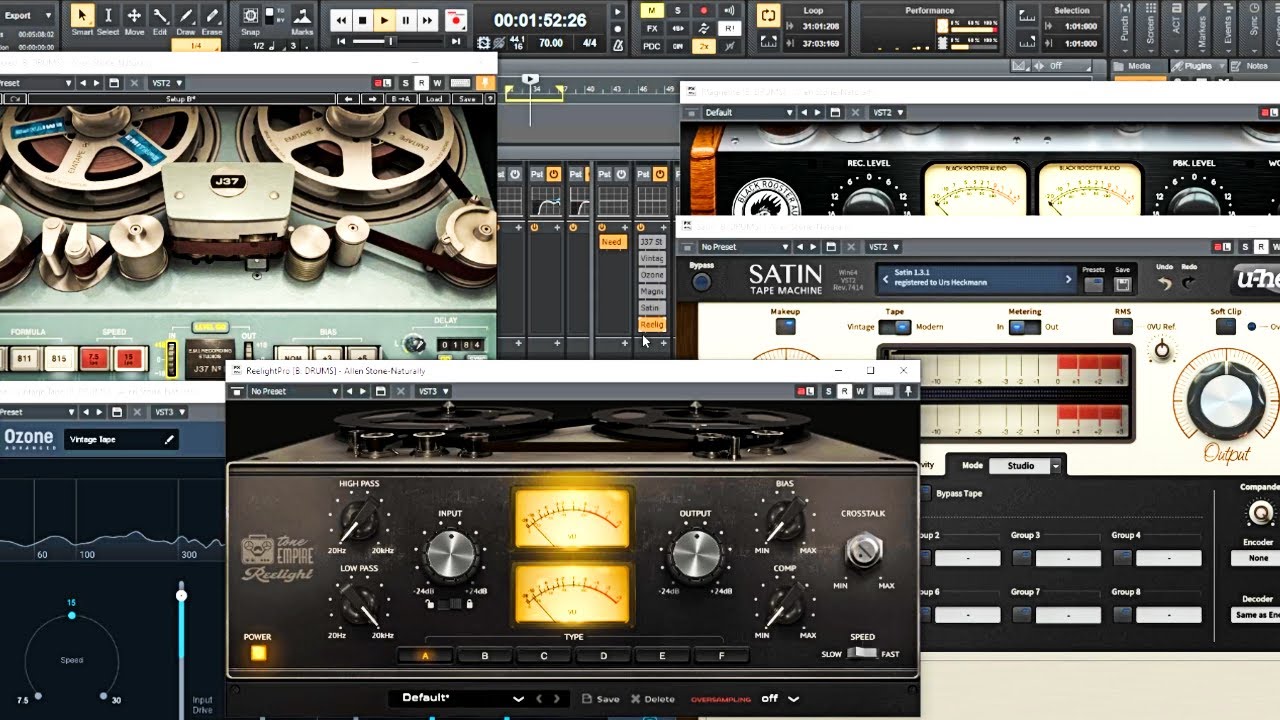Click B→A copy button in J37
Viewport: 1280px width, 720px height.
tap(402, 99)
